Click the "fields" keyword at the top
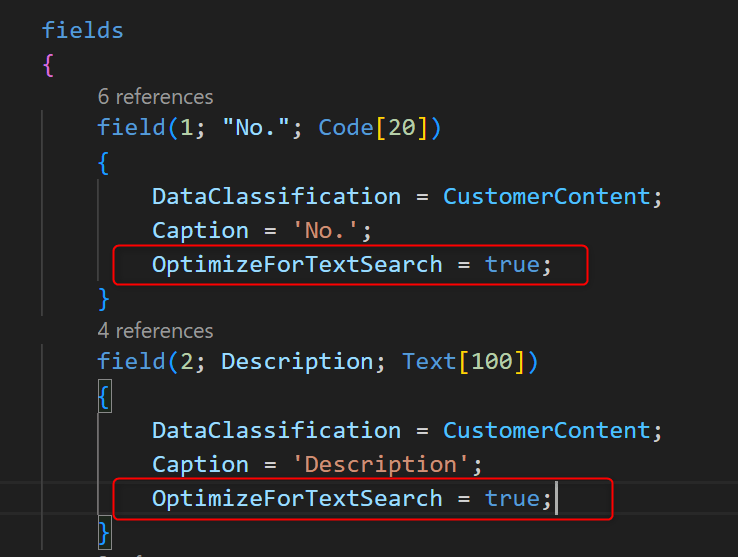 82,30
